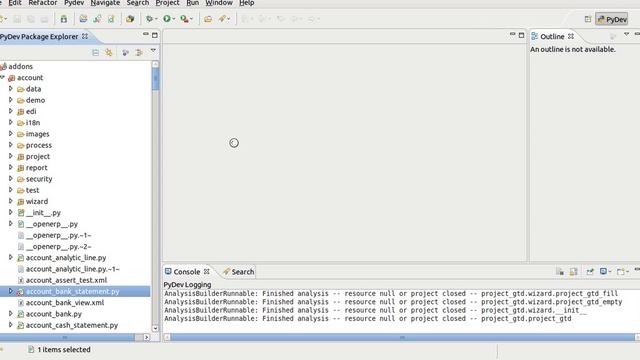
Task: Click the PyDev perspective button
Action: (611, 19)
